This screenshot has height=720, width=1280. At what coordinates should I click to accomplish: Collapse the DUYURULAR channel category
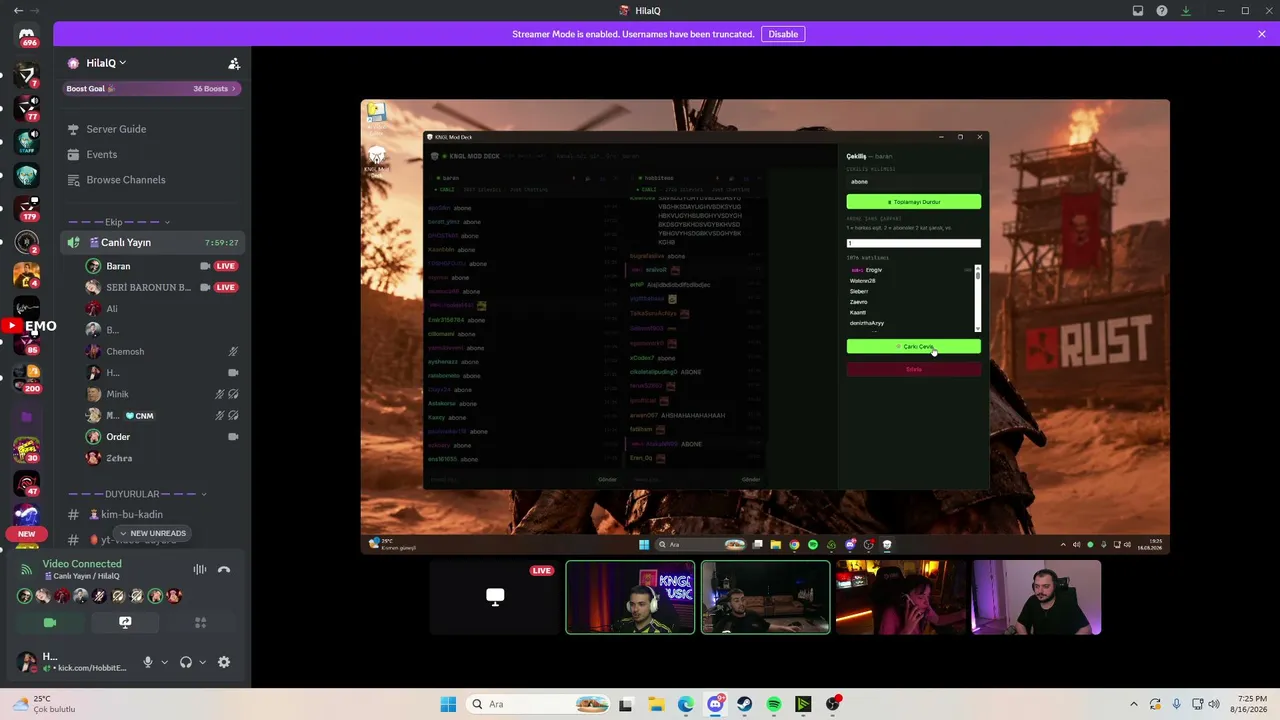(x=137, y=494)
